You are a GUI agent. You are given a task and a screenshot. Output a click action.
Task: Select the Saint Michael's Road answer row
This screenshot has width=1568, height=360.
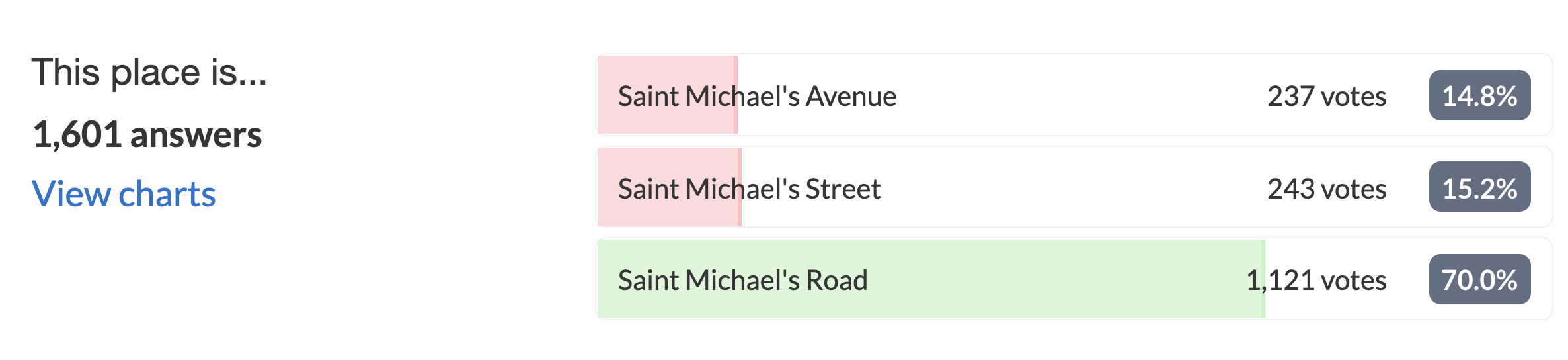1074,279
